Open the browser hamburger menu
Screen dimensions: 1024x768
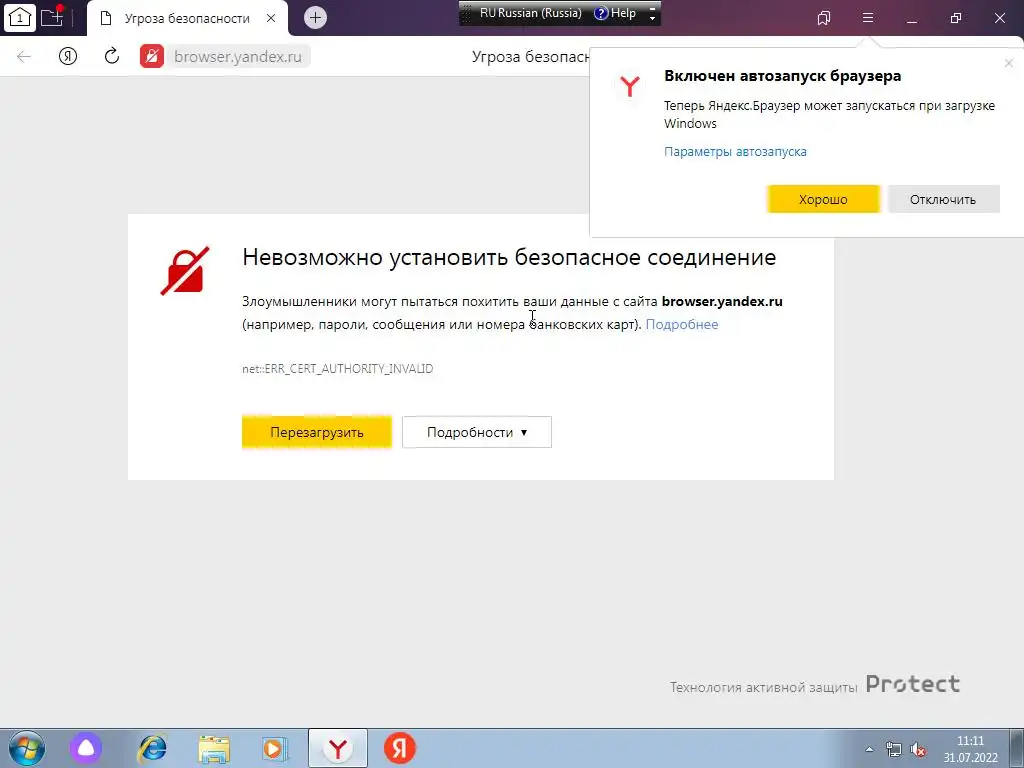[868, 18]
